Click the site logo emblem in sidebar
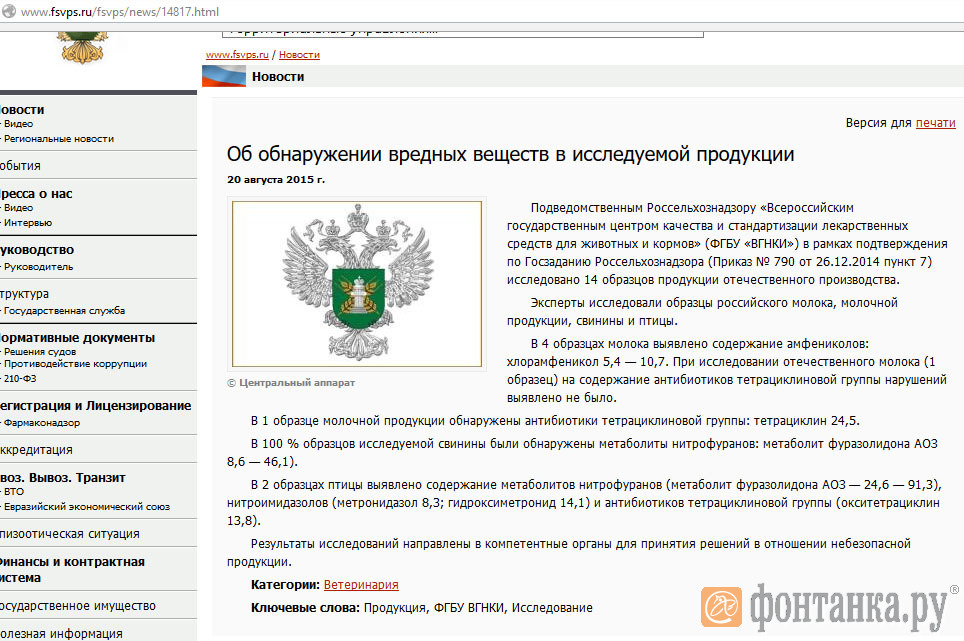This screenshot has height=641, width=964. tap(82, 48)
